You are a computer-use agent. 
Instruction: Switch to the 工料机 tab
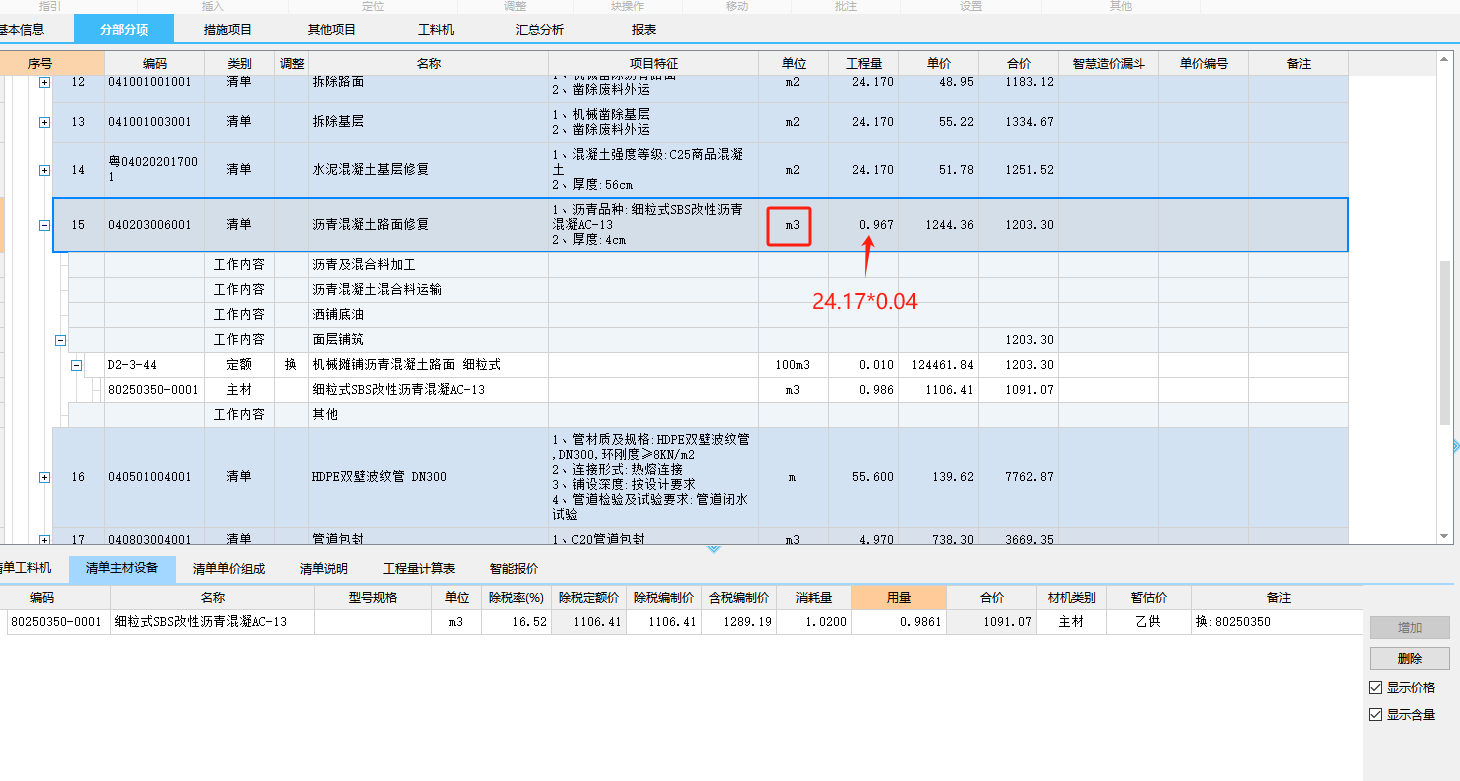click(x=436, y=29)
